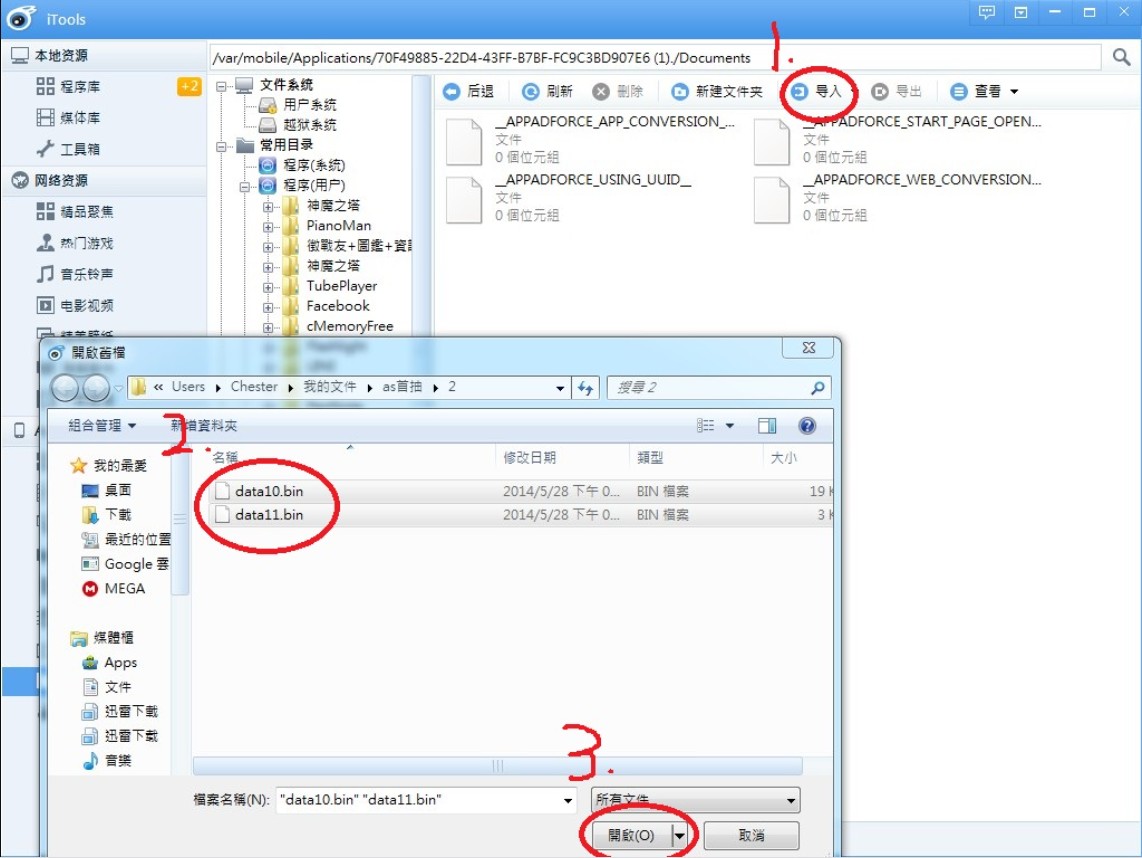Click the 刷新 refresh icon

531,92
